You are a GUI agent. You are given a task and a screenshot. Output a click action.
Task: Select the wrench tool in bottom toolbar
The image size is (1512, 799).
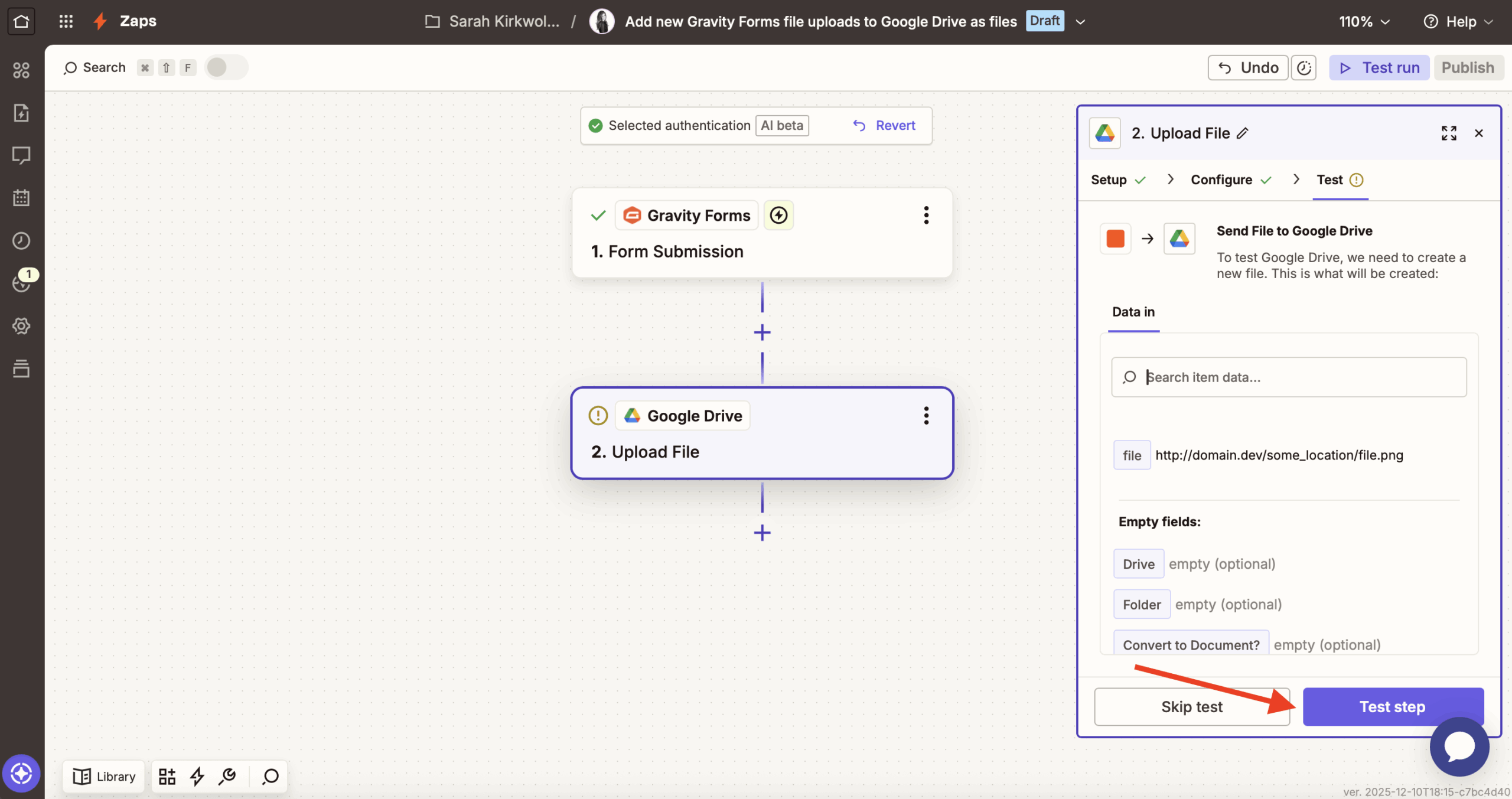(x=227, y=776)
